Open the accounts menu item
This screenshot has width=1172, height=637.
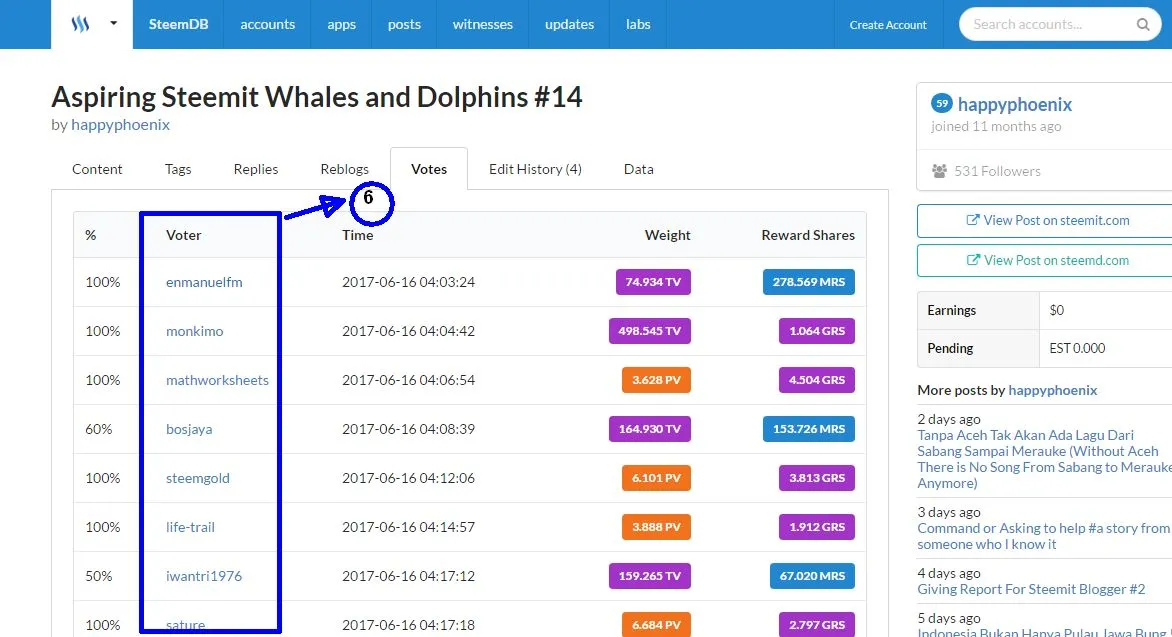pos(268,24)
